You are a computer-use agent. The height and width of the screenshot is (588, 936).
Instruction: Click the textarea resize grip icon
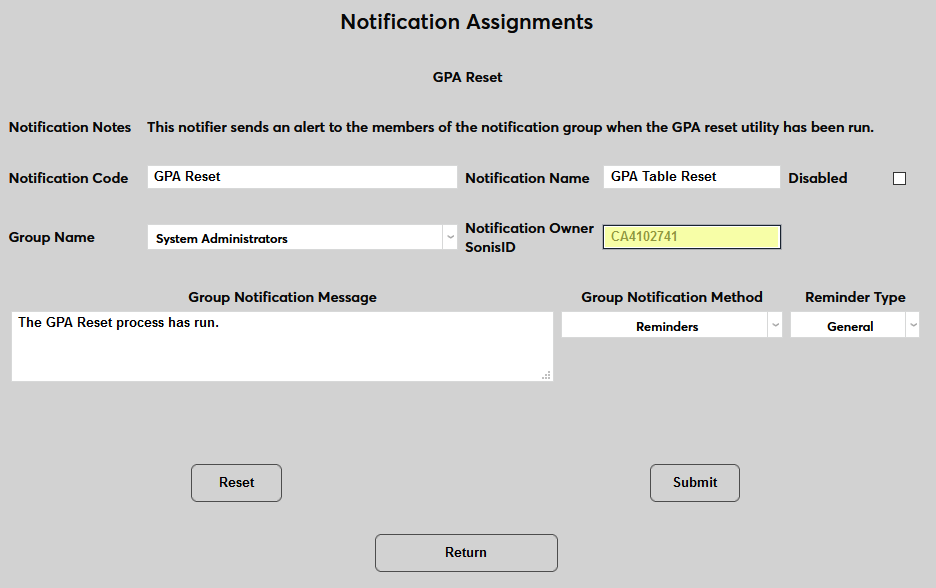click(547, 374)
